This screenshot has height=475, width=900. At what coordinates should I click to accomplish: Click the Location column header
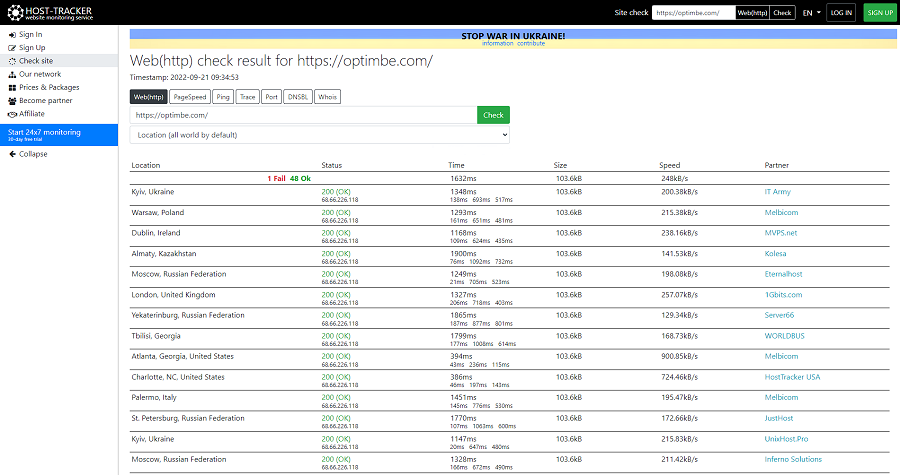[x=146, y=165]
